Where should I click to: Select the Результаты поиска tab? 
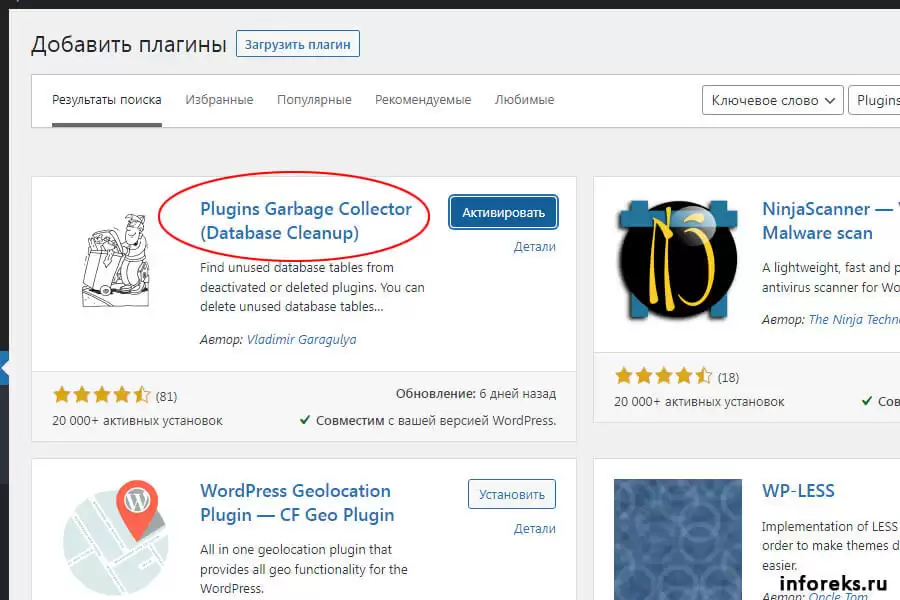tap(106, 100)
